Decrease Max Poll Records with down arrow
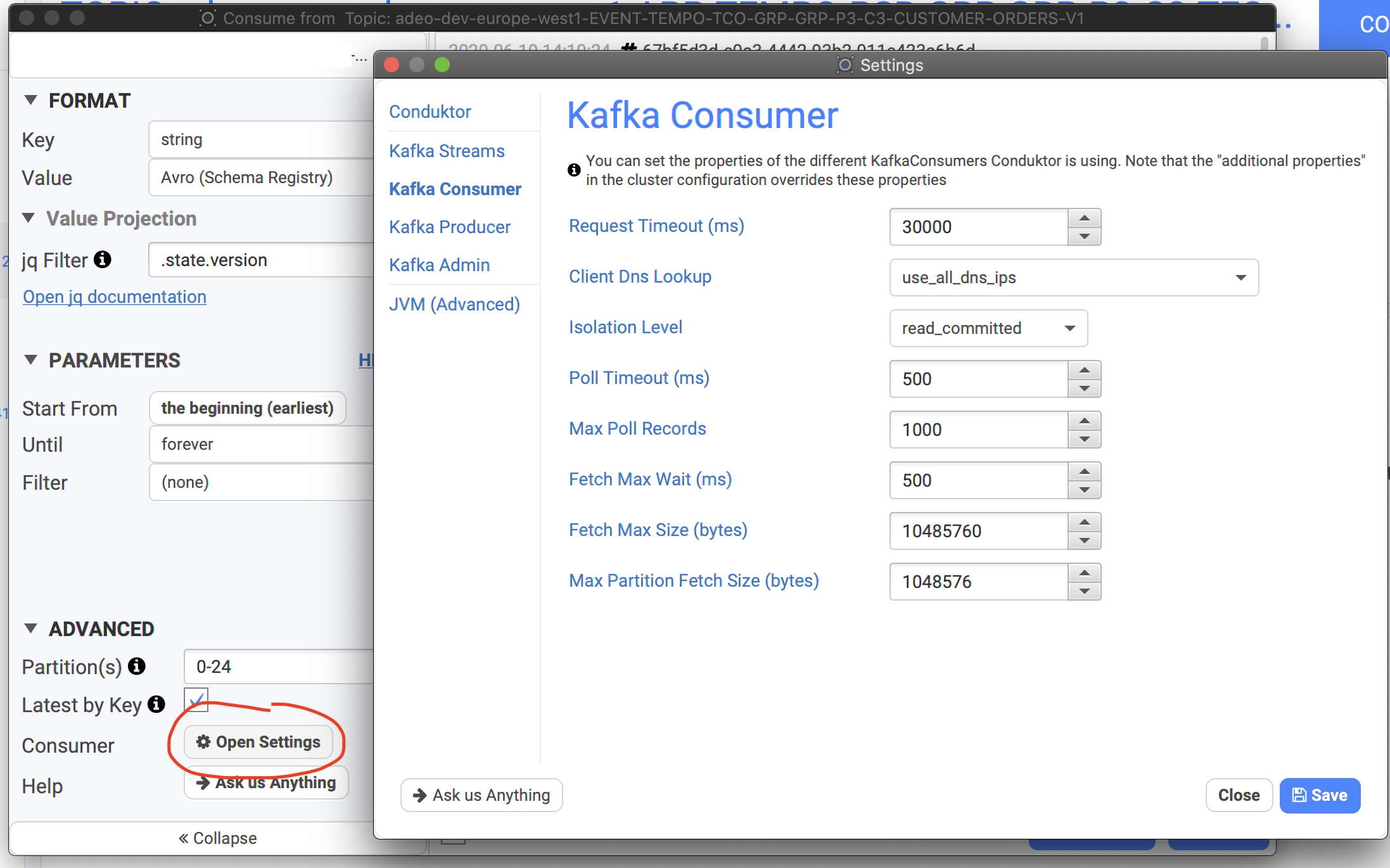 pos(1085,439)
